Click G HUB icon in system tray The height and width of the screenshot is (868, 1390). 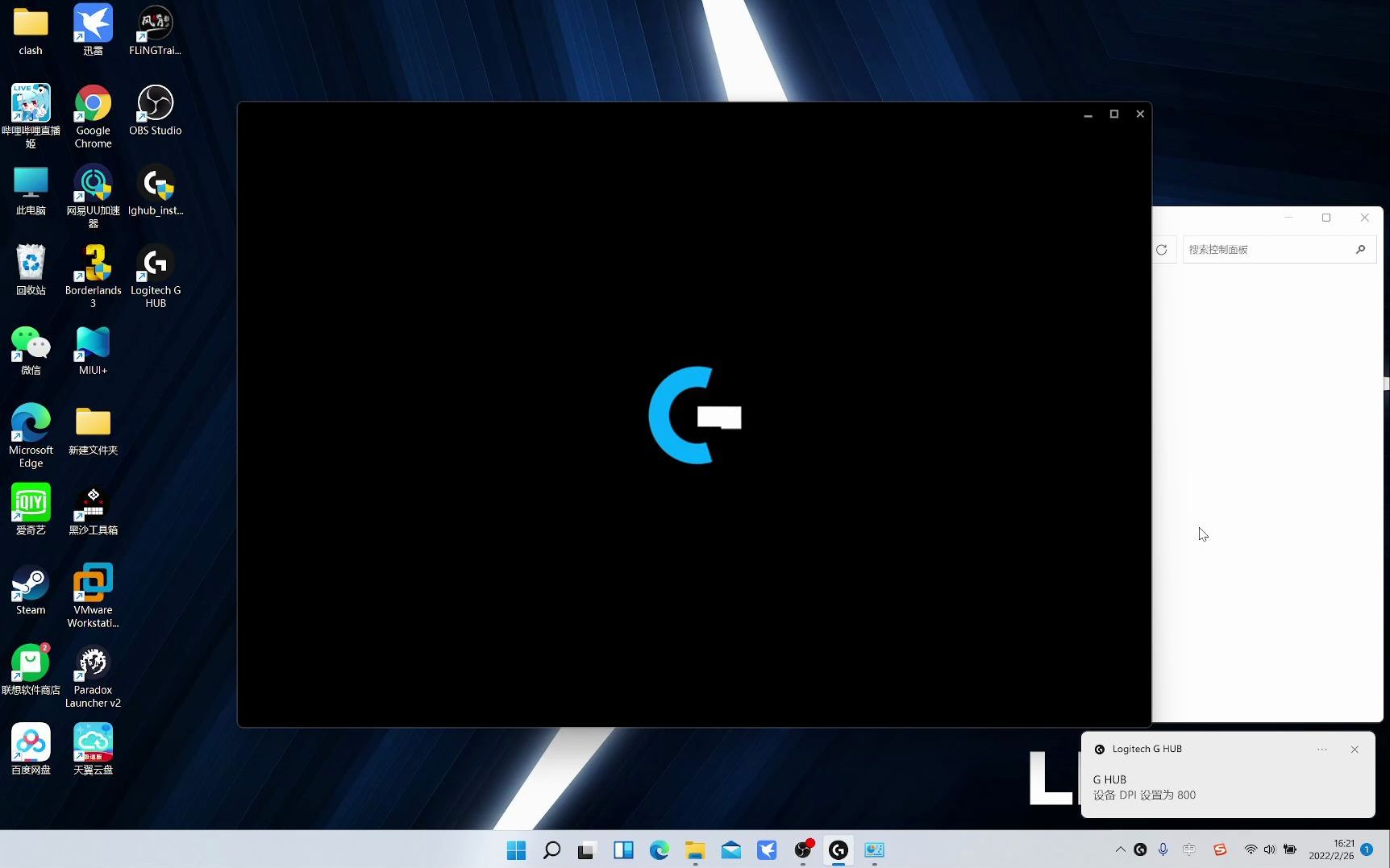(x=1140, y=849)
